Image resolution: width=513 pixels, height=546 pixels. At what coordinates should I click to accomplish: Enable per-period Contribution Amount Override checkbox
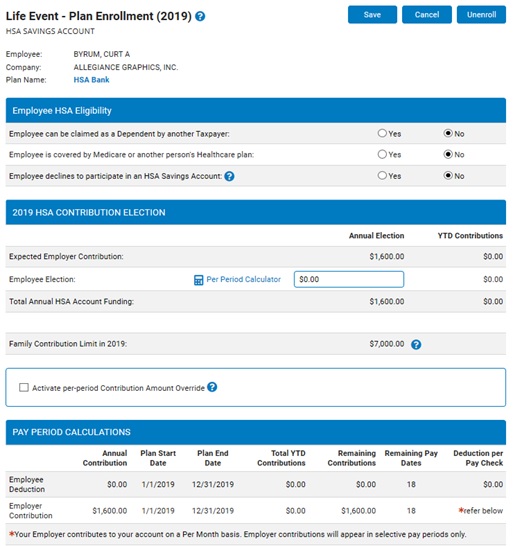tap(24, 388)
